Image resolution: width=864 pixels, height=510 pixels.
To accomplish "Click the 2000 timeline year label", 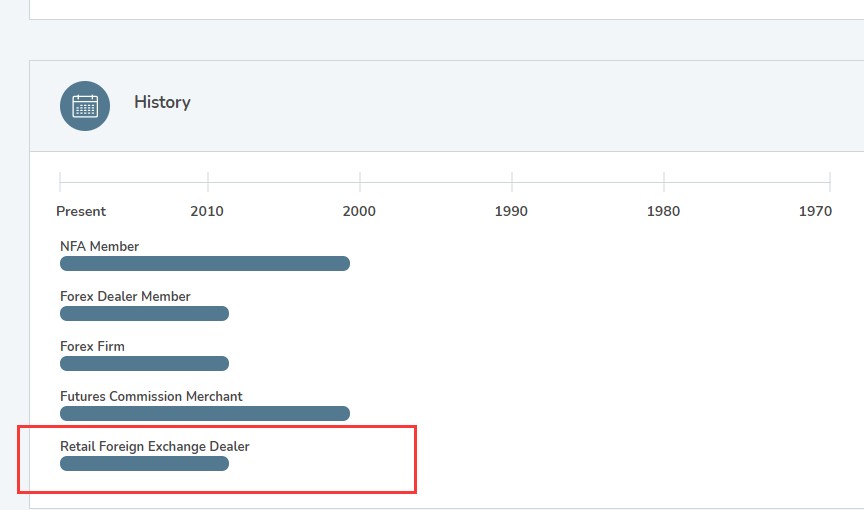I will pos(359,211).
